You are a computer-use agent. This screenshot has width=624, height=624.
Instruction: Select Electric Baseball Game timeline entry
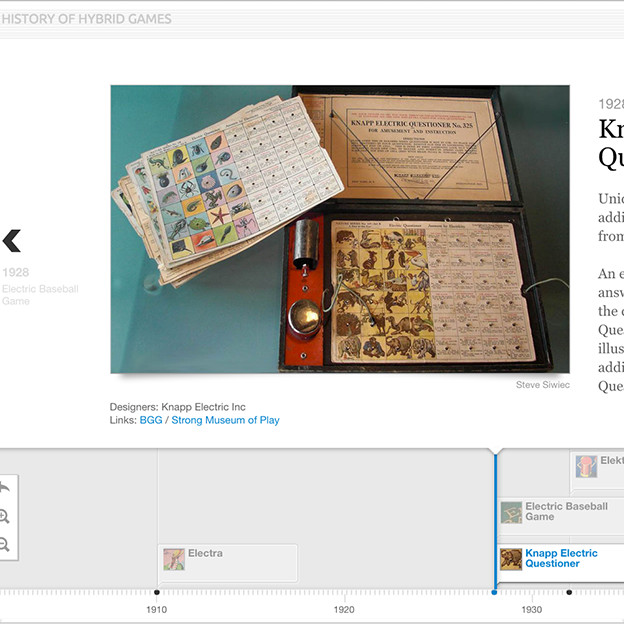click(x=561, y=517)
